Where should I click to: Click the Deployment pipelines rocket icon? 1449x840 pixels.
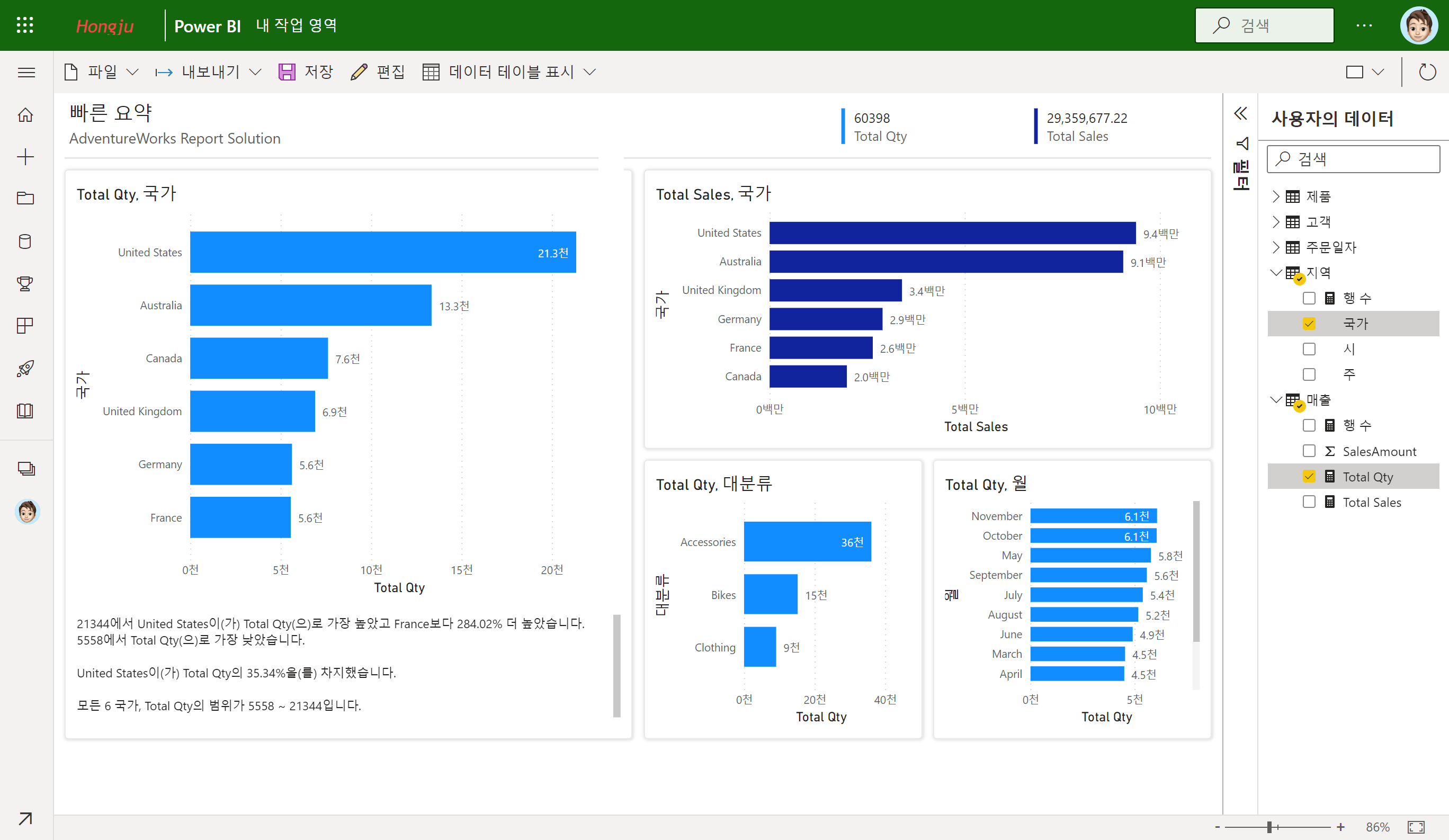click(25, 368)
